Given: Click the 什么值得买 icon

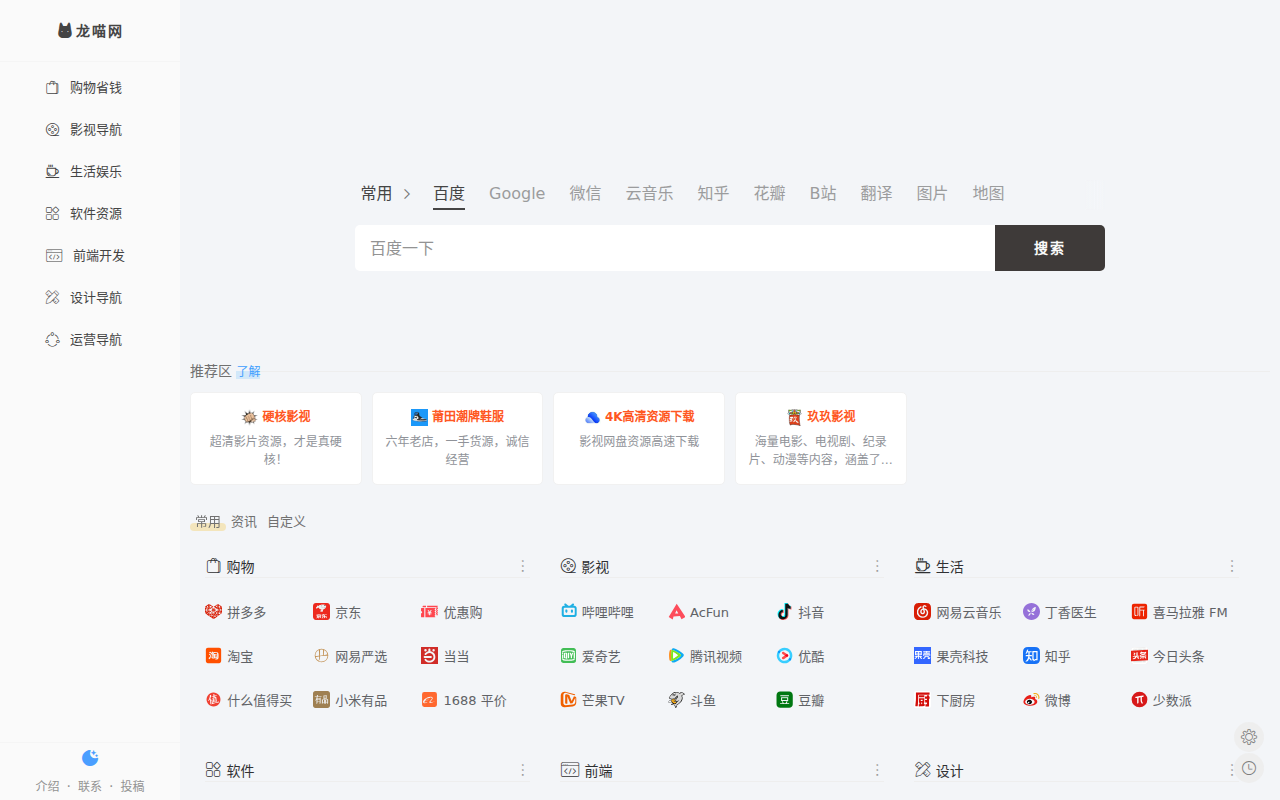Looking at the screenshot, I should click(213, 700).
